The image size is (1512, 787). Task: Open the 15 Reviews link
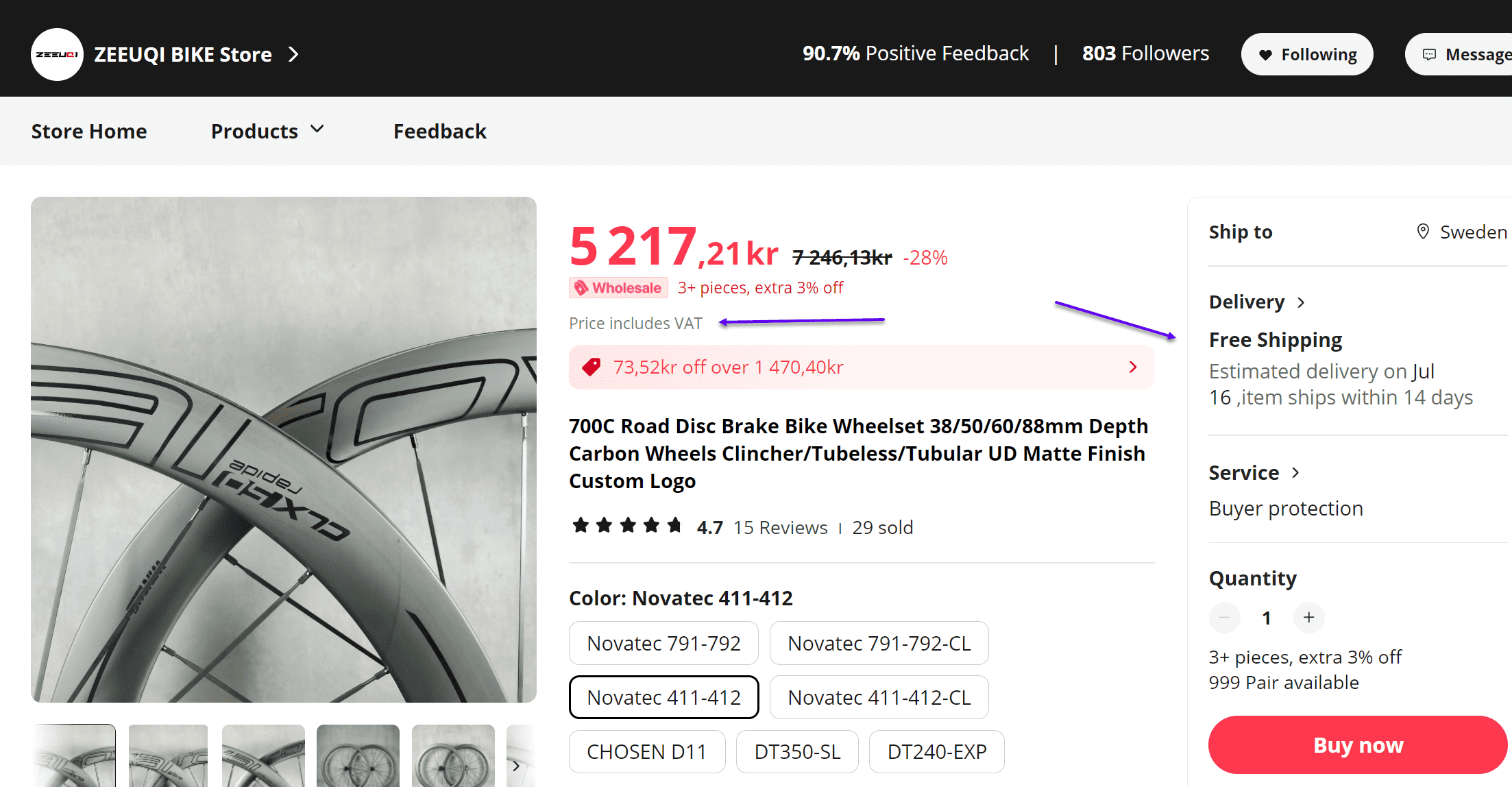pos(781,527)
